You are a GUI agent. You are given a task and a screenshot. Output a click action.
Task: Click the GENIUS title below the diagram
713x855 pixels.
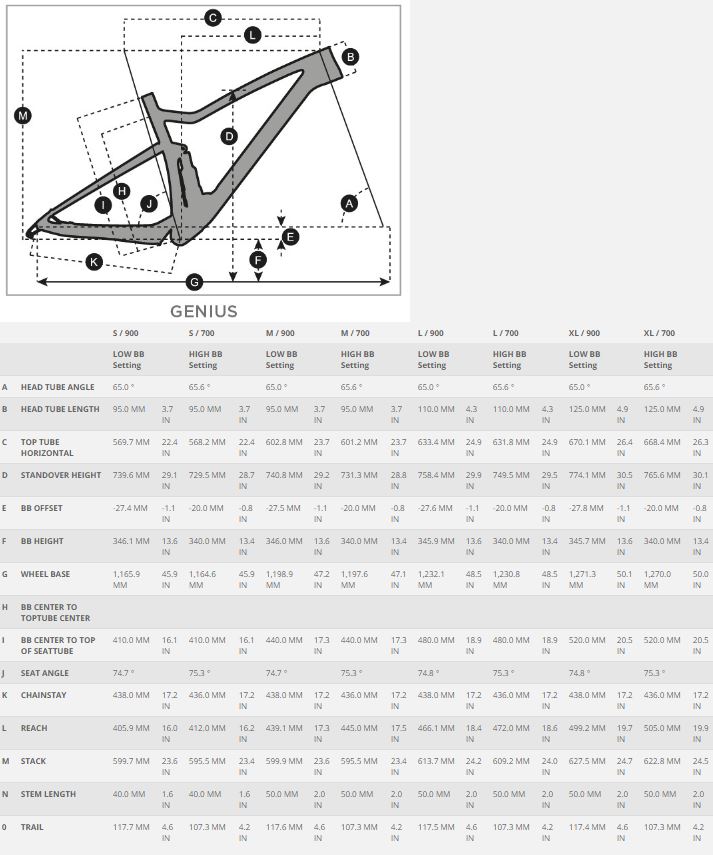(x=203, y=311)
